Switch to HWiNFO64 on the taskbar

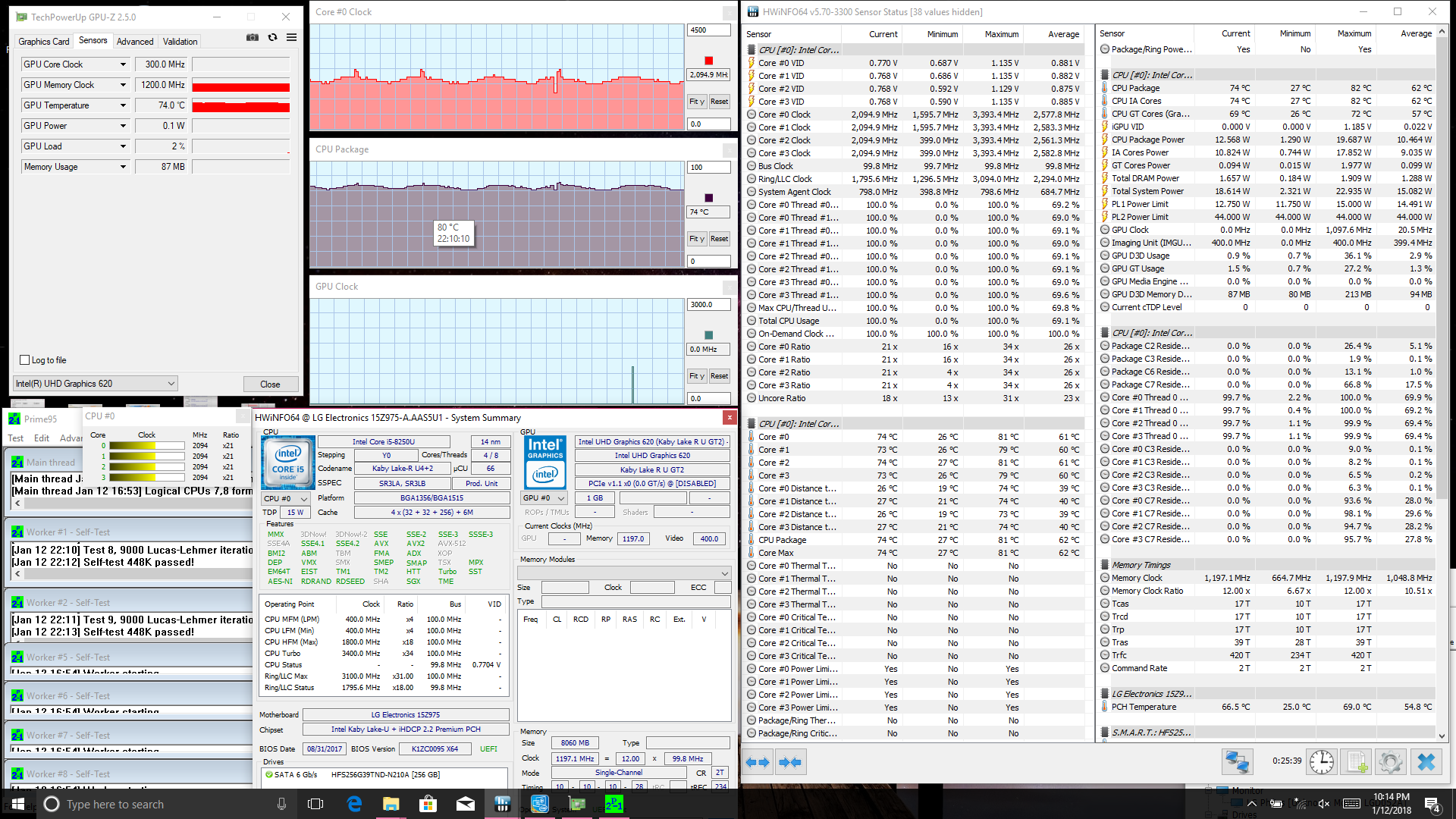pos(503,804)
